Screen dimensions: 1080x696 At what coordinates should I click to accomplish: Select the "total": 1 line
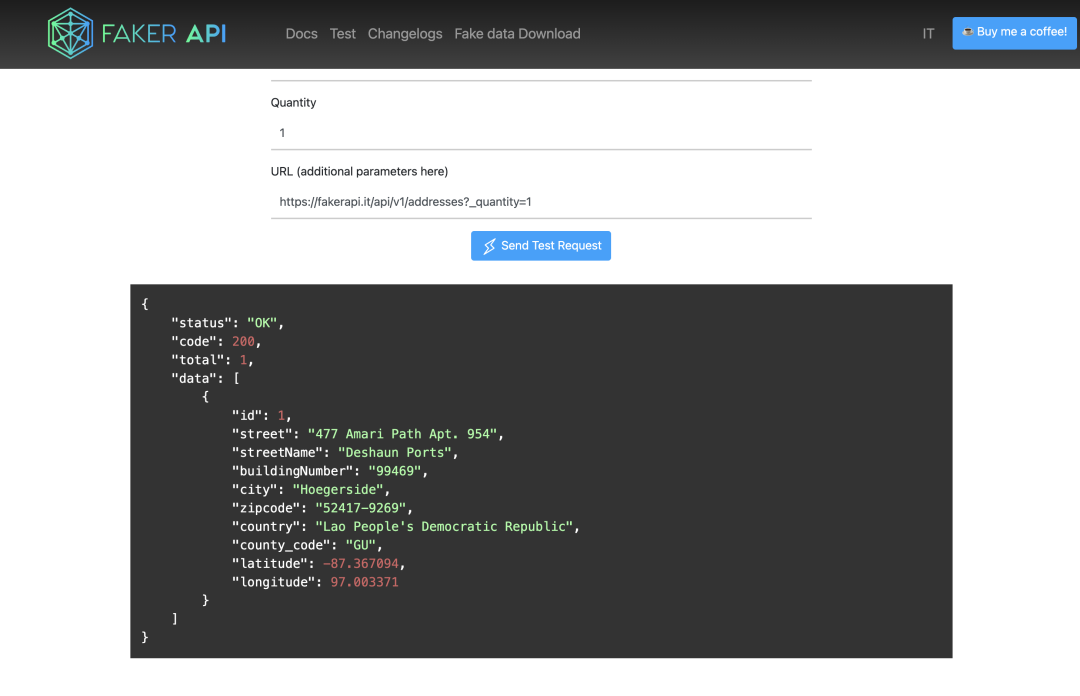(x=212, y=360)
